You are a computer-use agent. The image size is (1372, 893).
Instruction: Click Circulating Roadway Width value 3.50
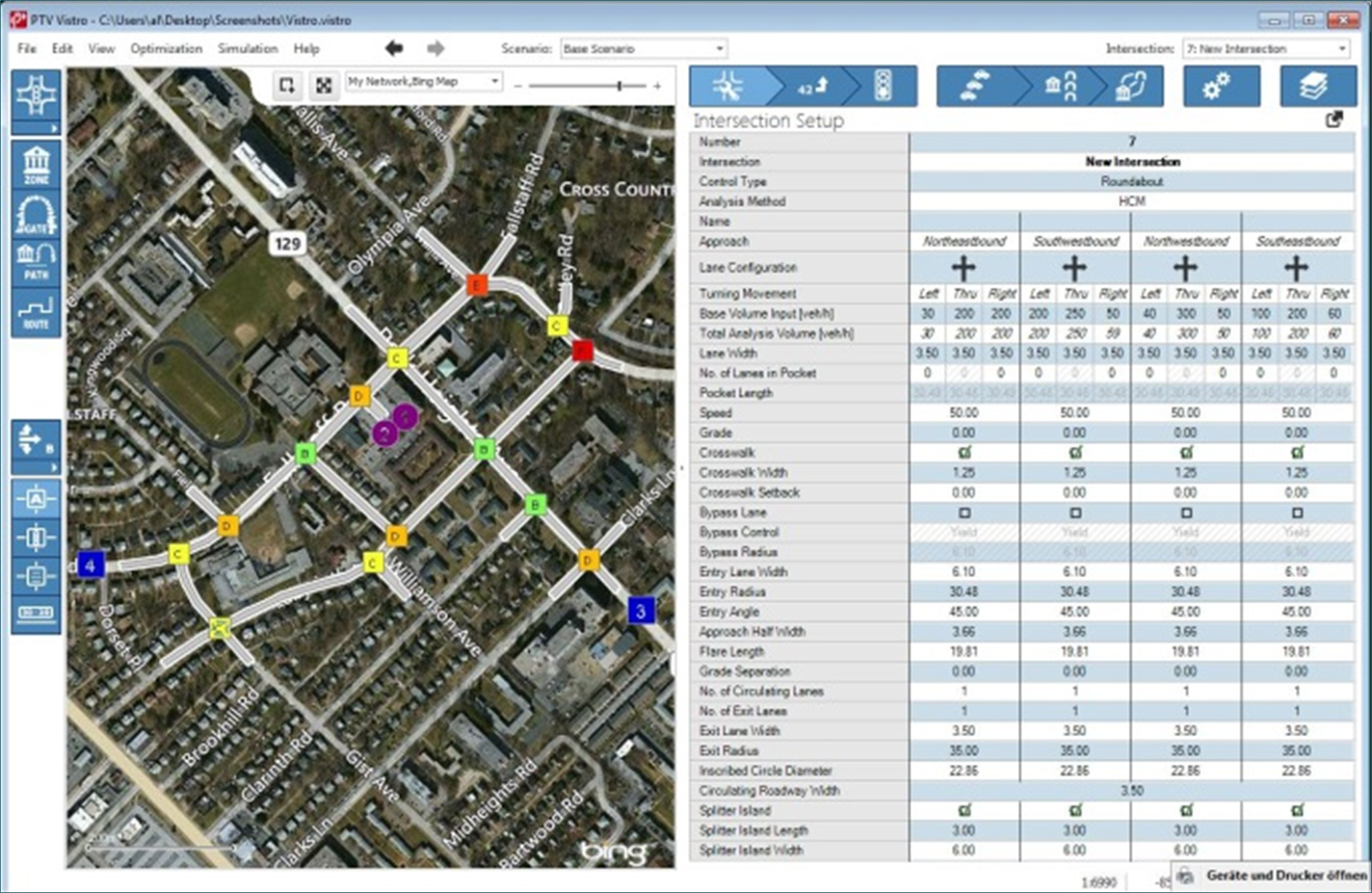tap(1132, 791)
